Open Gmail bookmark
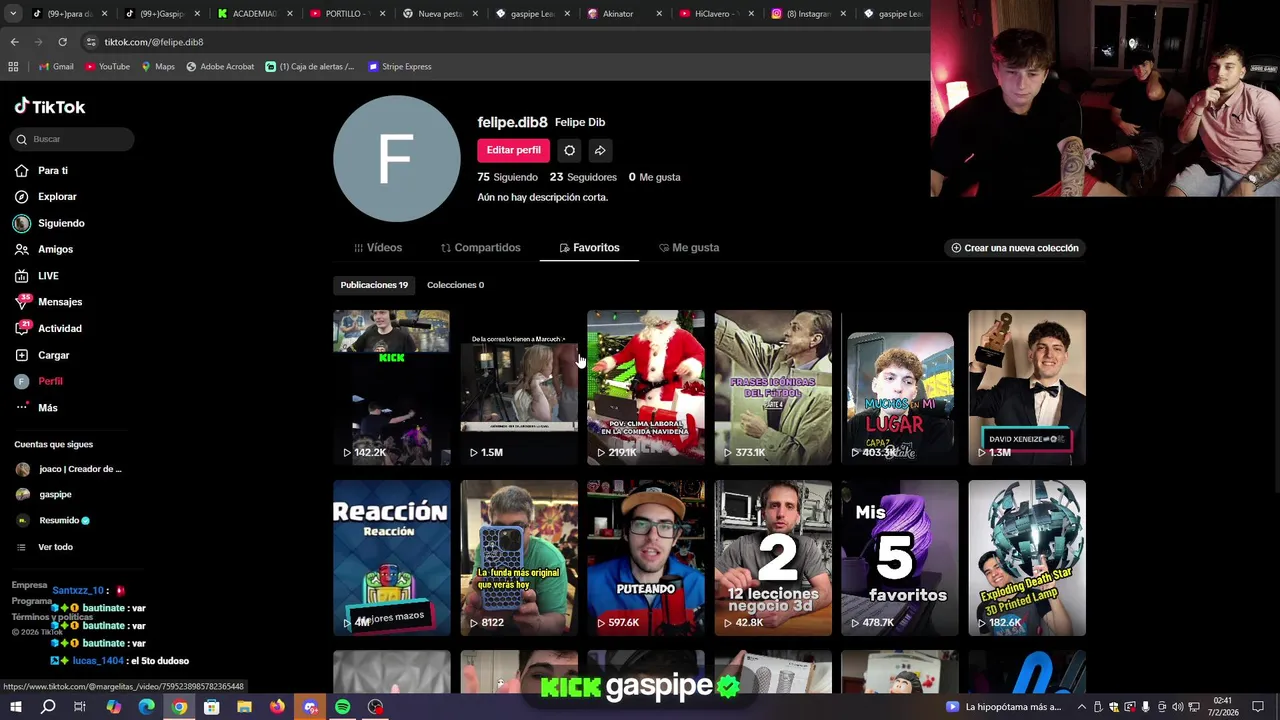Screen dimensions: 1280x720 click(x=56, y=67)
